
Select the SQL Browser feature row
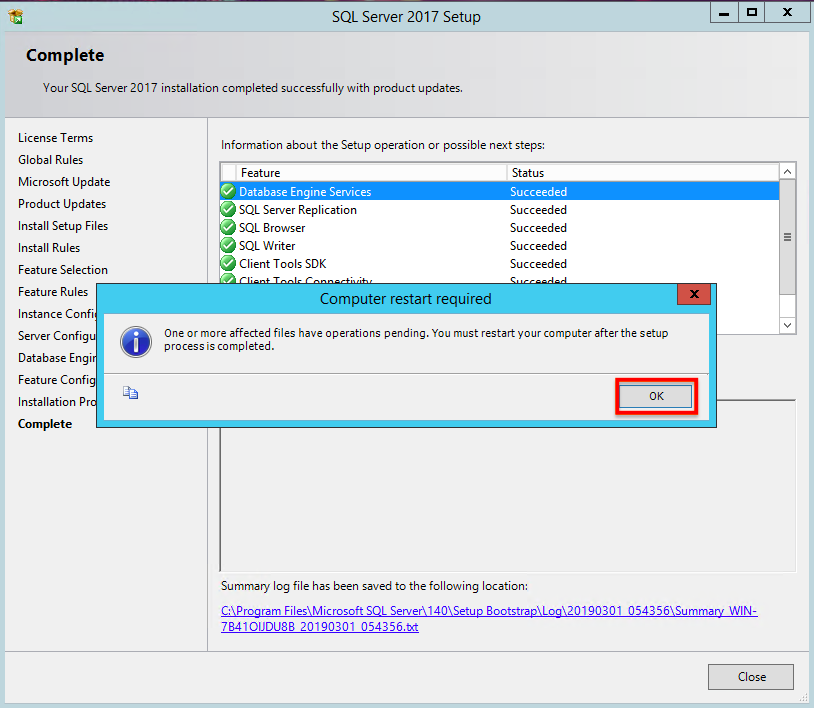click(499, 228)
